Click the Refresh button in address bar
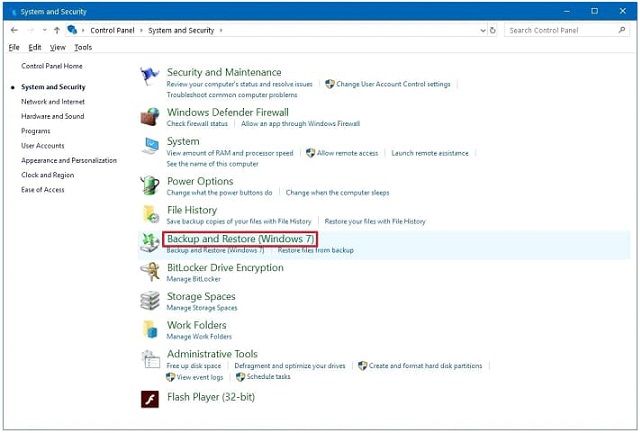This screenshot has width=640, height=433. (493, 30)
